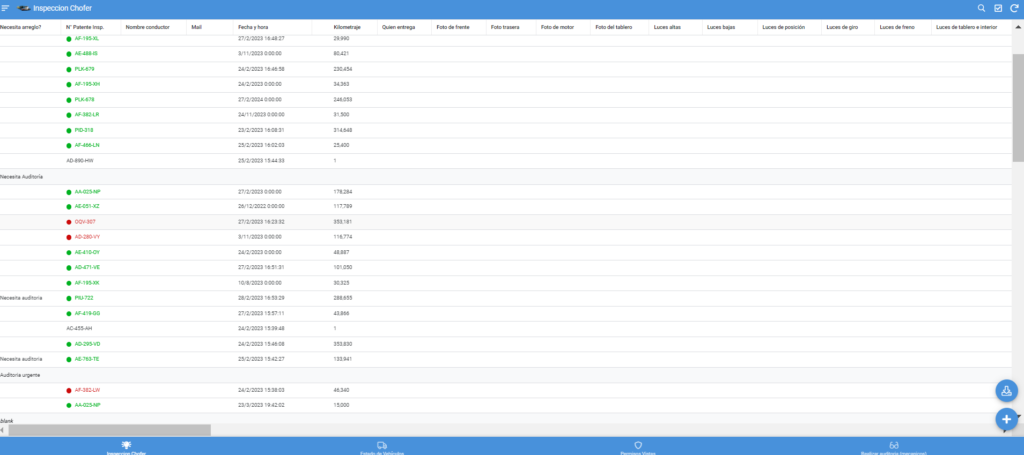The image size is (1024, 455).
Task: Switch to Estado de Vehículos tab
Action: pyautogui.click(x=382, y=447)
